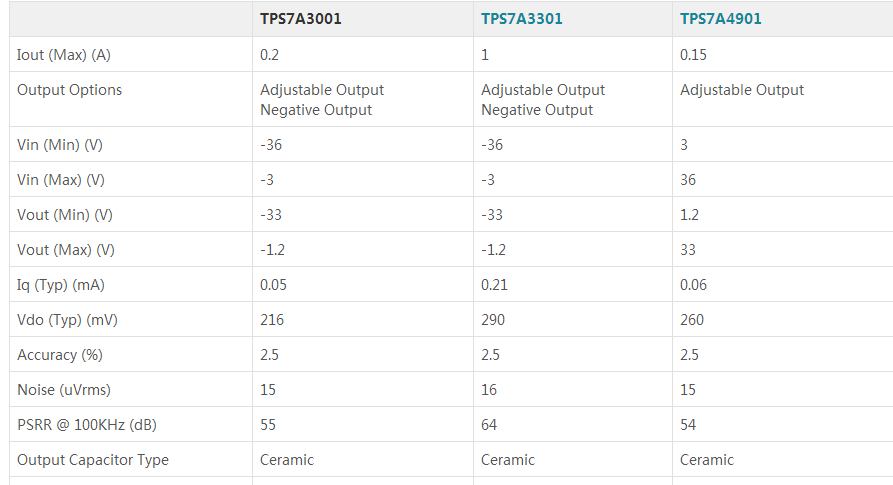Open the TPS7A4901 product link
The height and width of the screenshot is (485, 893).
point(720,19)
